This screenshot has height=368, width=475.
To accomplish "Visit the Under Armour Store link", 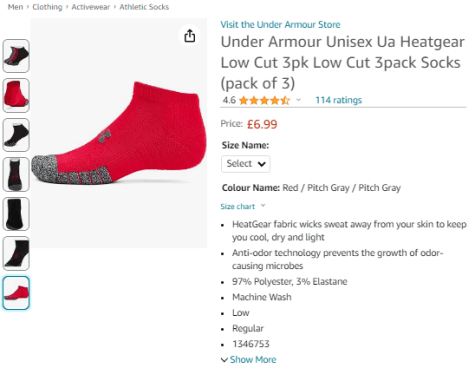I will point(280,24).
